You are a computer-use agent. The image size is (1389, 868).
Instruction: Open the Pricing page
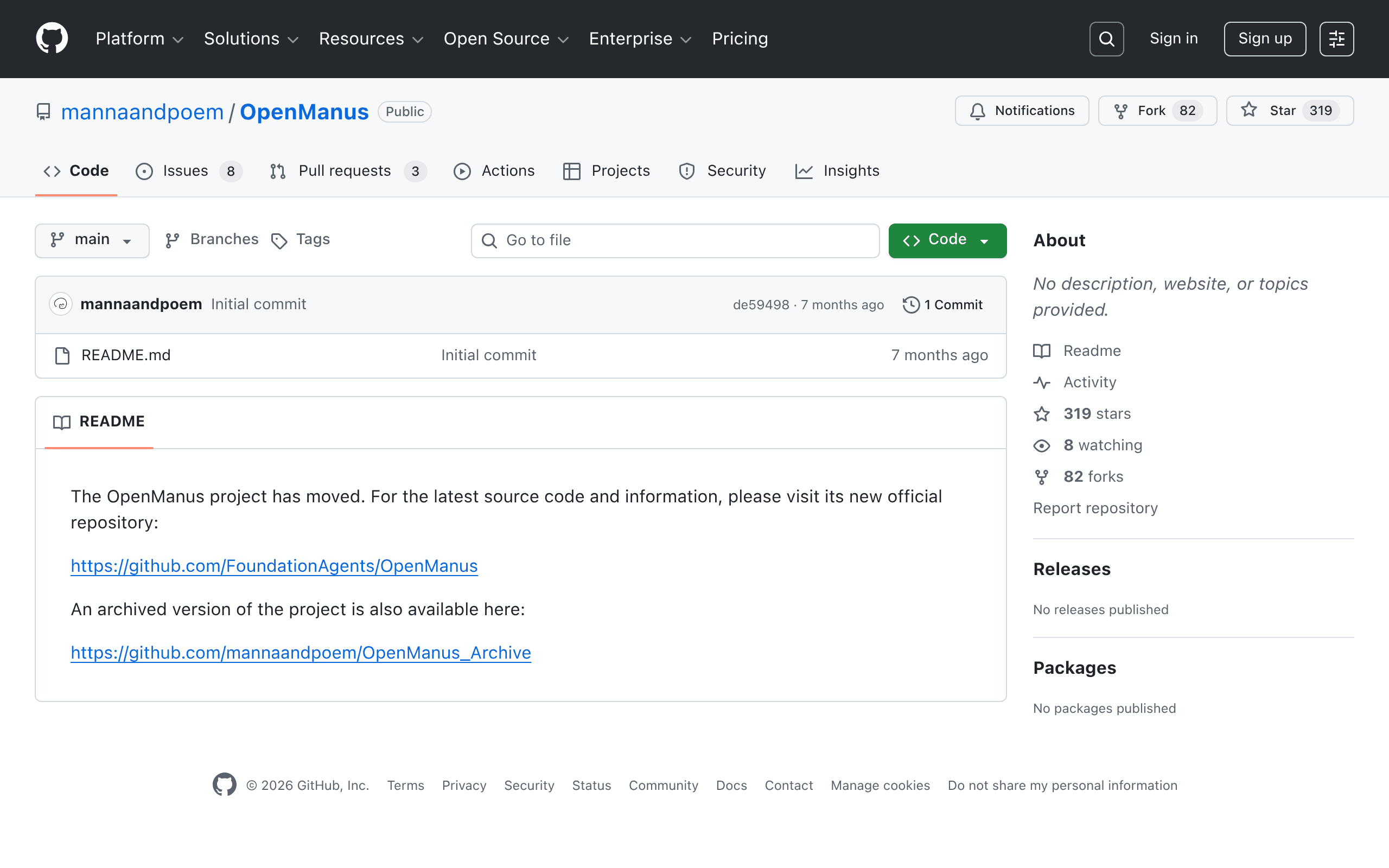click(740, 39)
